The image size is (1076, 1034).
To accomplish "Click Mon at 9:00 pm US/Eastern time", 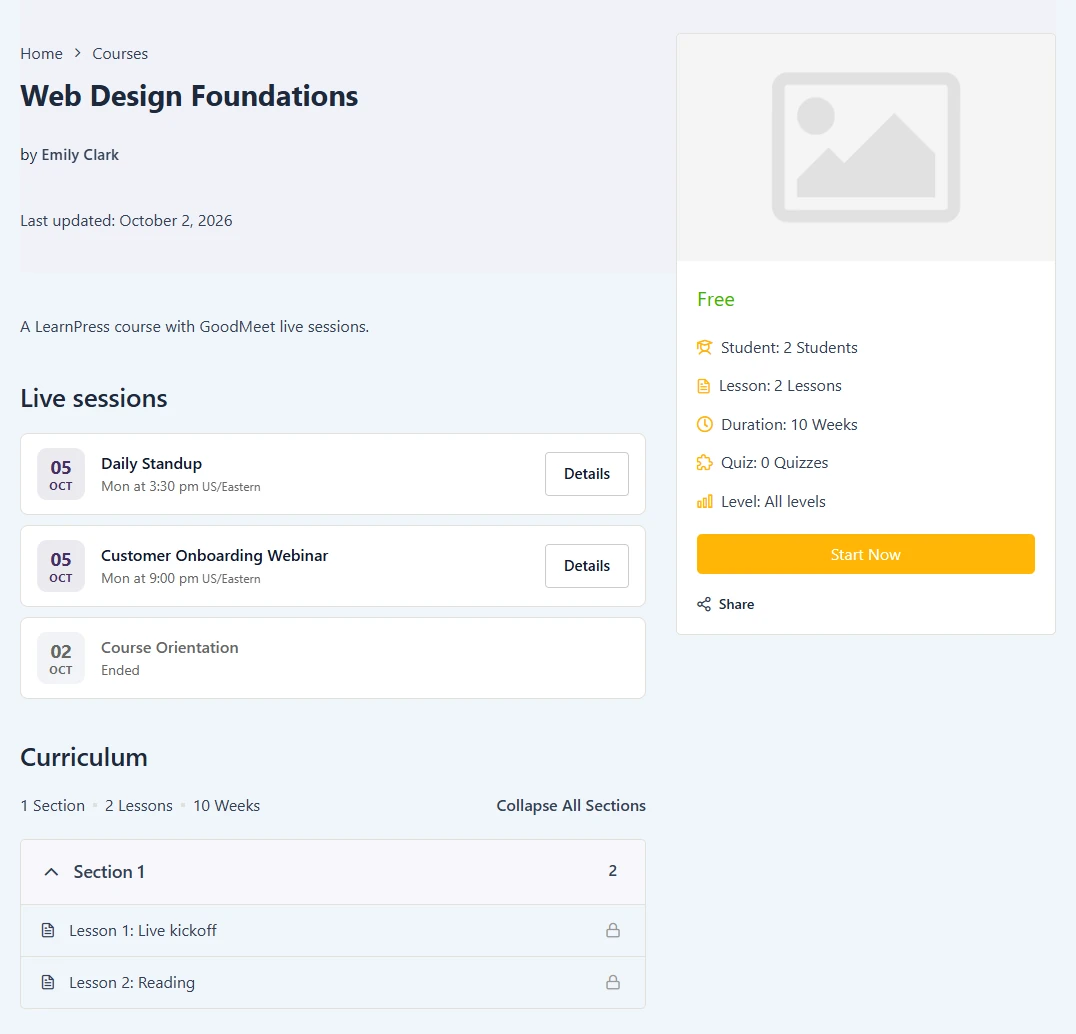I will [181, 578].
